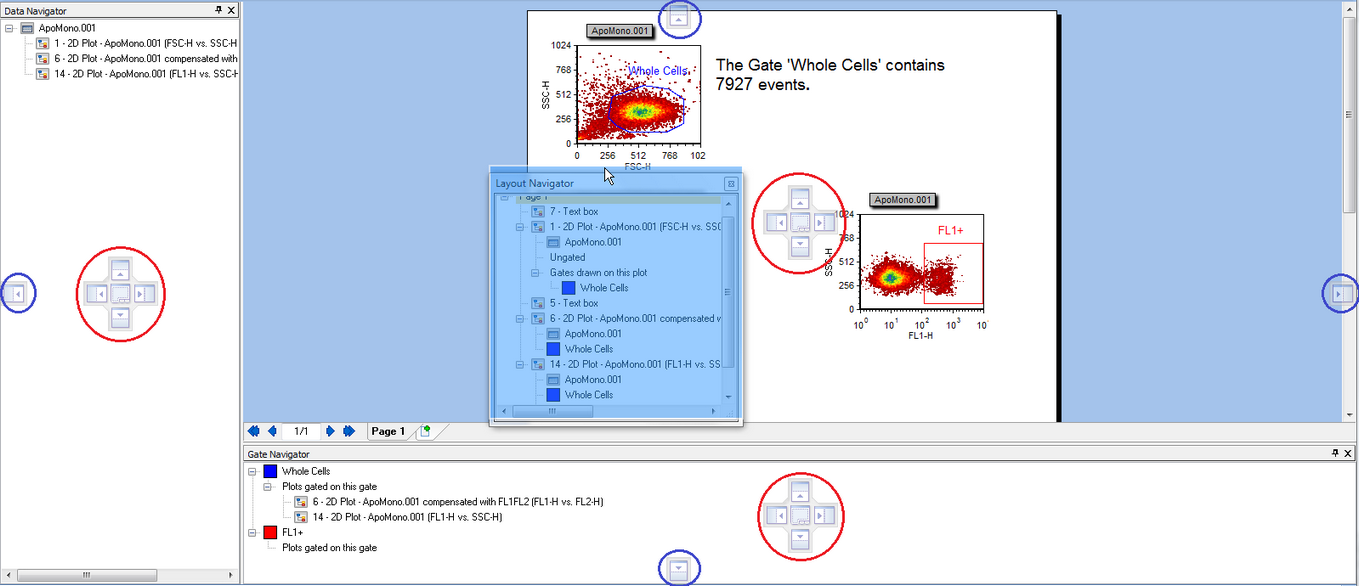Select '14 - 2D Plot' row in Gate Navigator

coord(407,517)
